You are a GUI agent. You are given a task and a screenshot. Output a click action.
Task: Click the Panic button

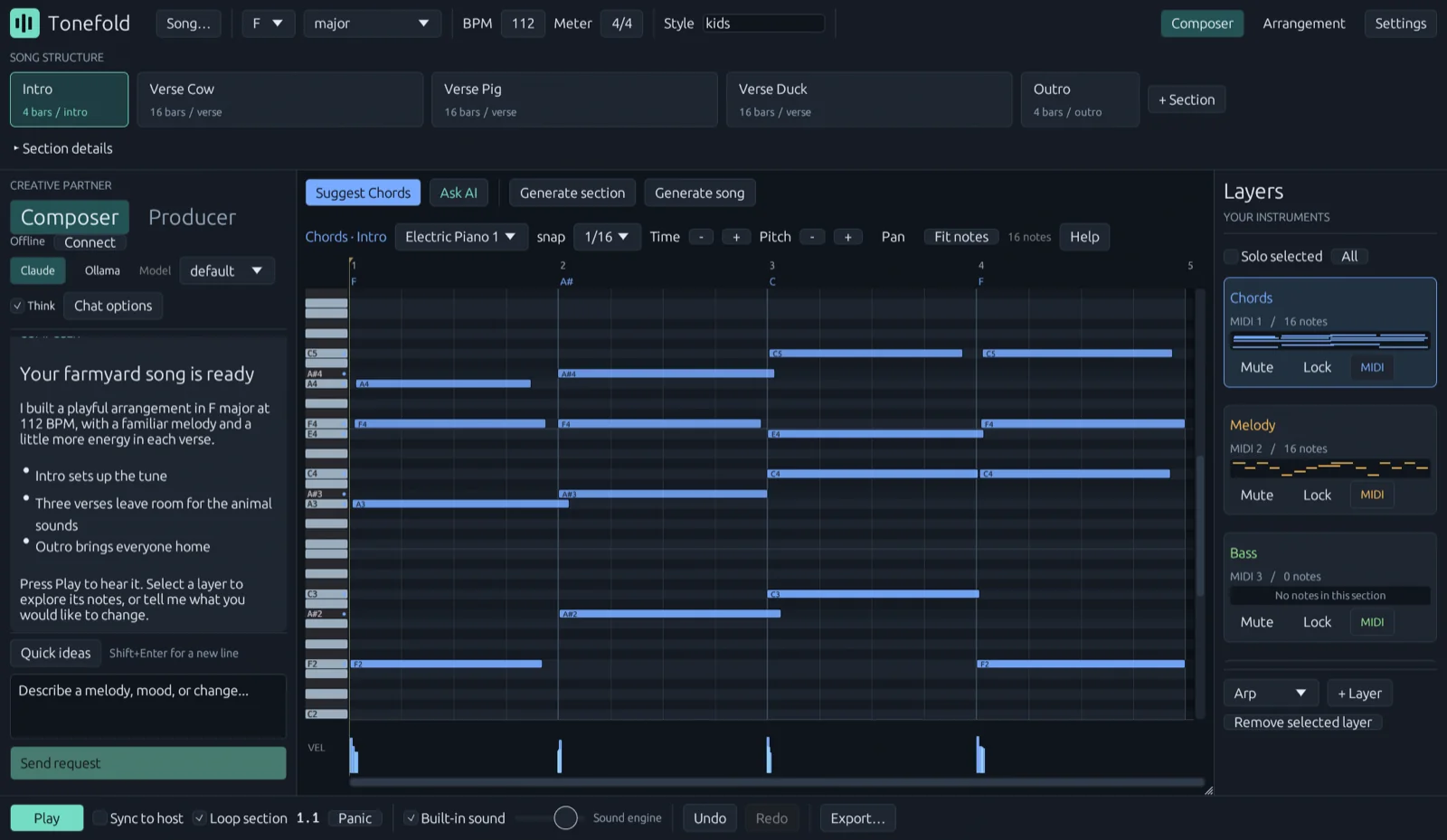pyautogui.click(x=355, y=818)
